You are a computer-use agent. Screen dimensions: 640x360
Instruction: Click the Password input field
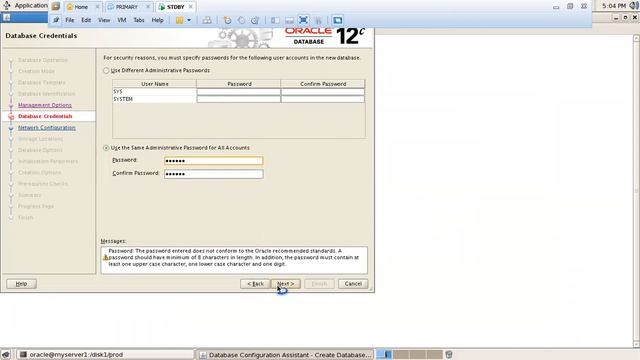click(213, 161)
